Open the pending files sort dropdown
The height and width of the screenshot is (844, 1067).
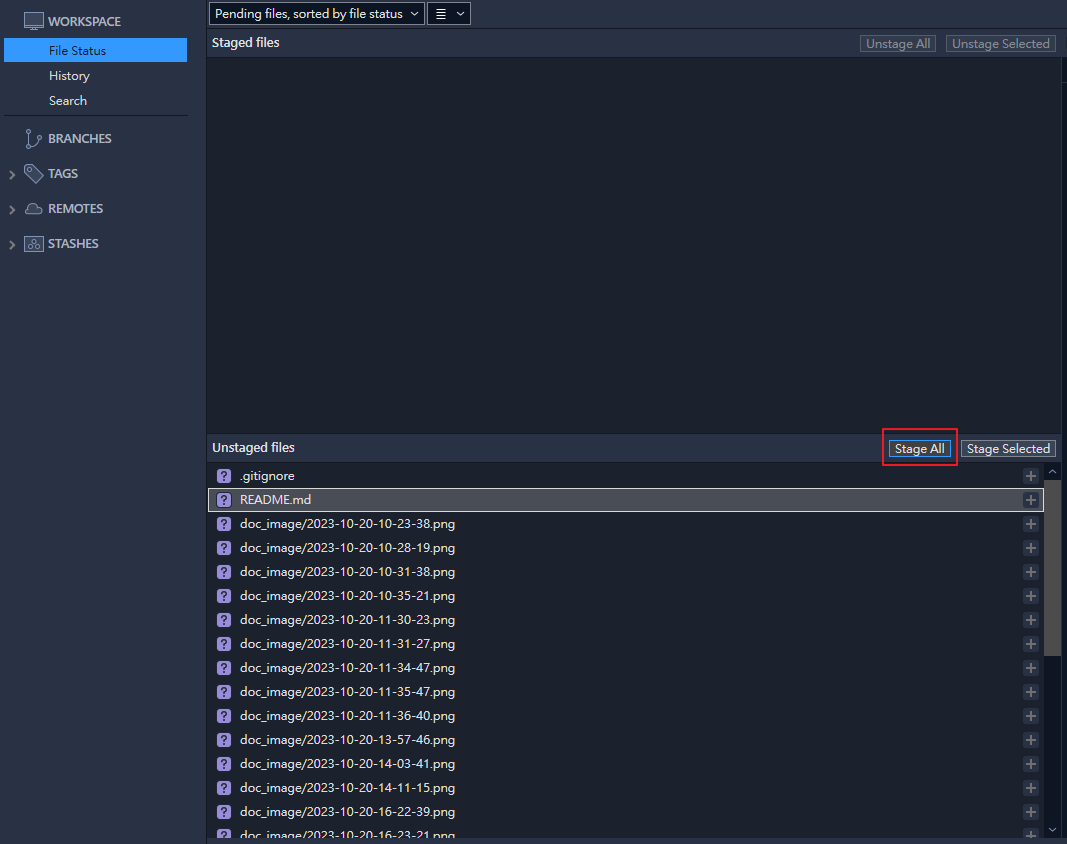[x=316, y=14]
